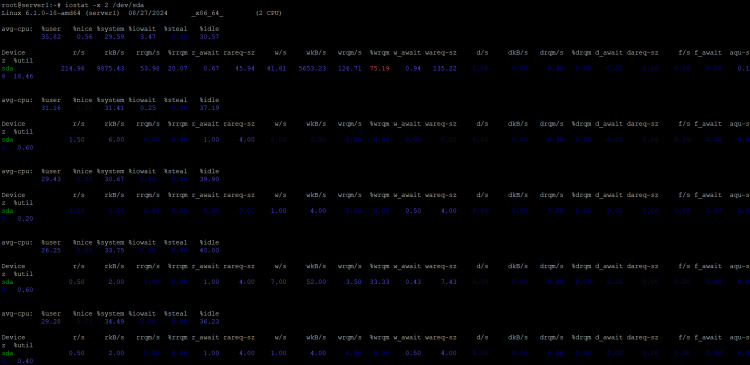Click the wareq-sz value 135.22
This screenshot has height=365, width=750.
tap(445, 68)
